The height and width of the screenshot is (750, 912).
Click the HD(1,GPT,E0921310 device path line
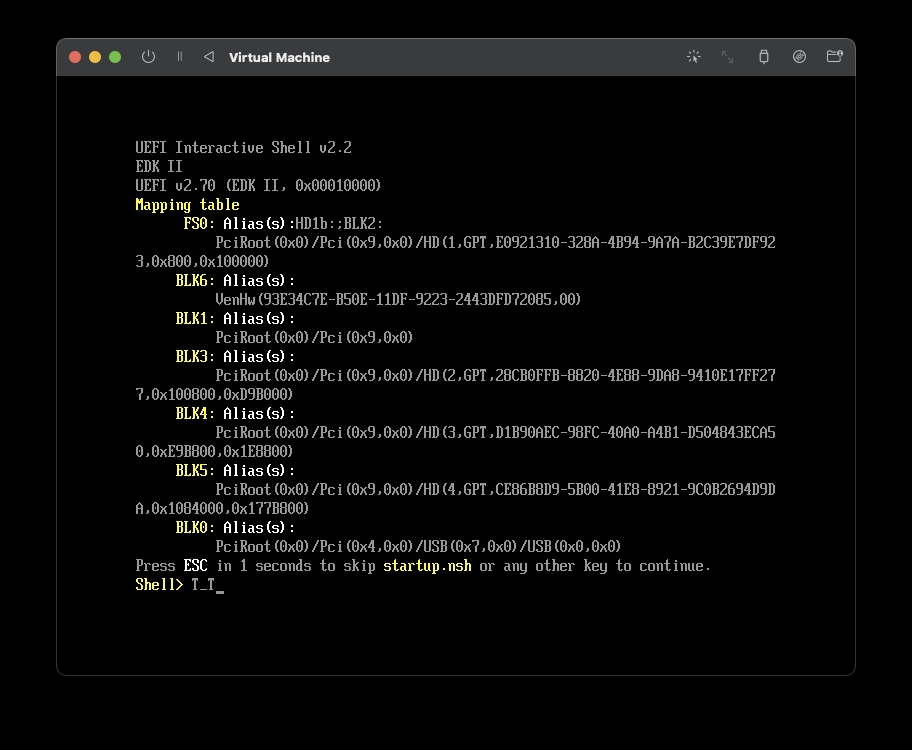click(496, 243)
